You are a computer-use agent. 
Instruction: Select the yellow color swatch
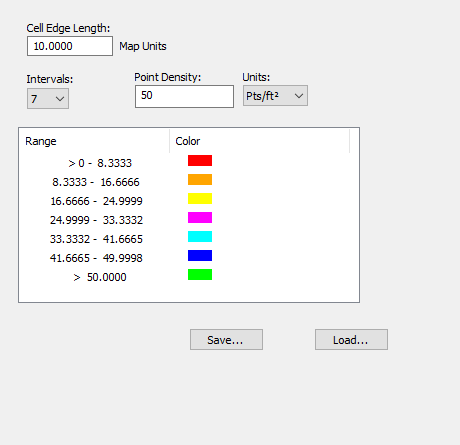point(200,198)
